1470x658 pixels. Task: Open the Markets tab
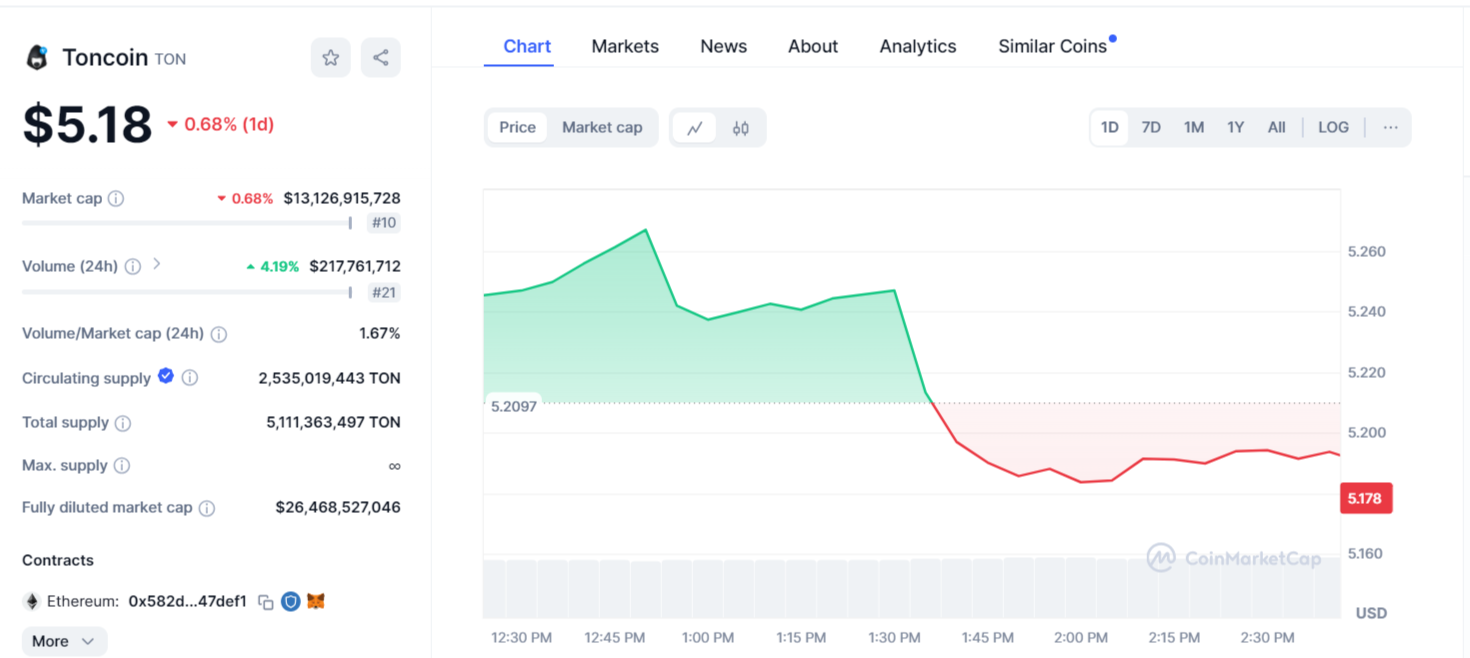[x=625, y=47]
